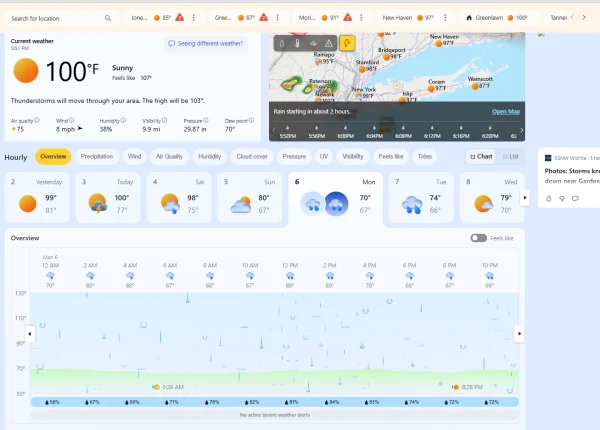
Task: Select the Overview hourly tab
Action: (x=53, y=156)
